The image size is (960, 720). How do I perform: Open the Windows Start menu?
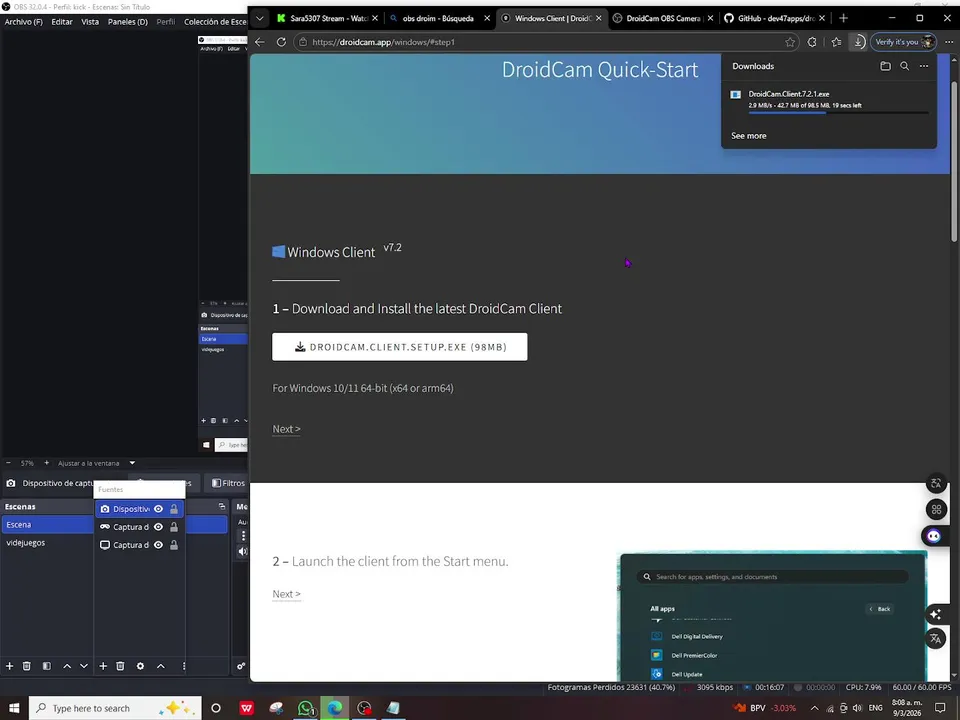(x=13, y=708)
